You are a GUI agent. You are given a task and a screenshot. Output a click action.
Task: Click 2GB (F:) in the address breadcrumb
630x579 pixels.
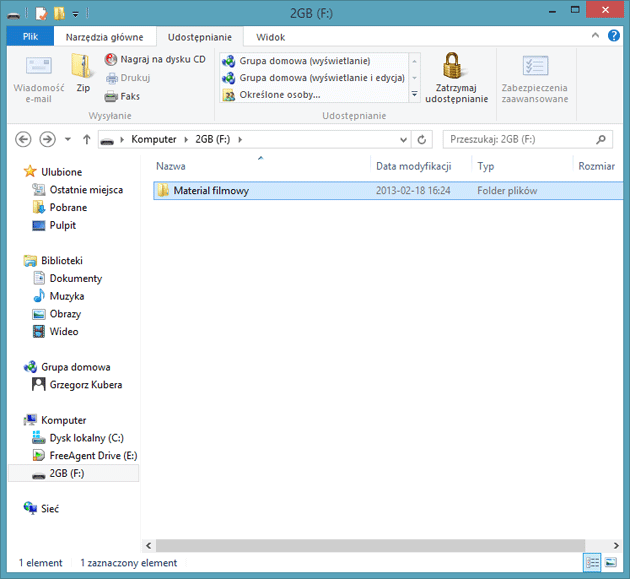pyautogui.click(x=213, y=139)
